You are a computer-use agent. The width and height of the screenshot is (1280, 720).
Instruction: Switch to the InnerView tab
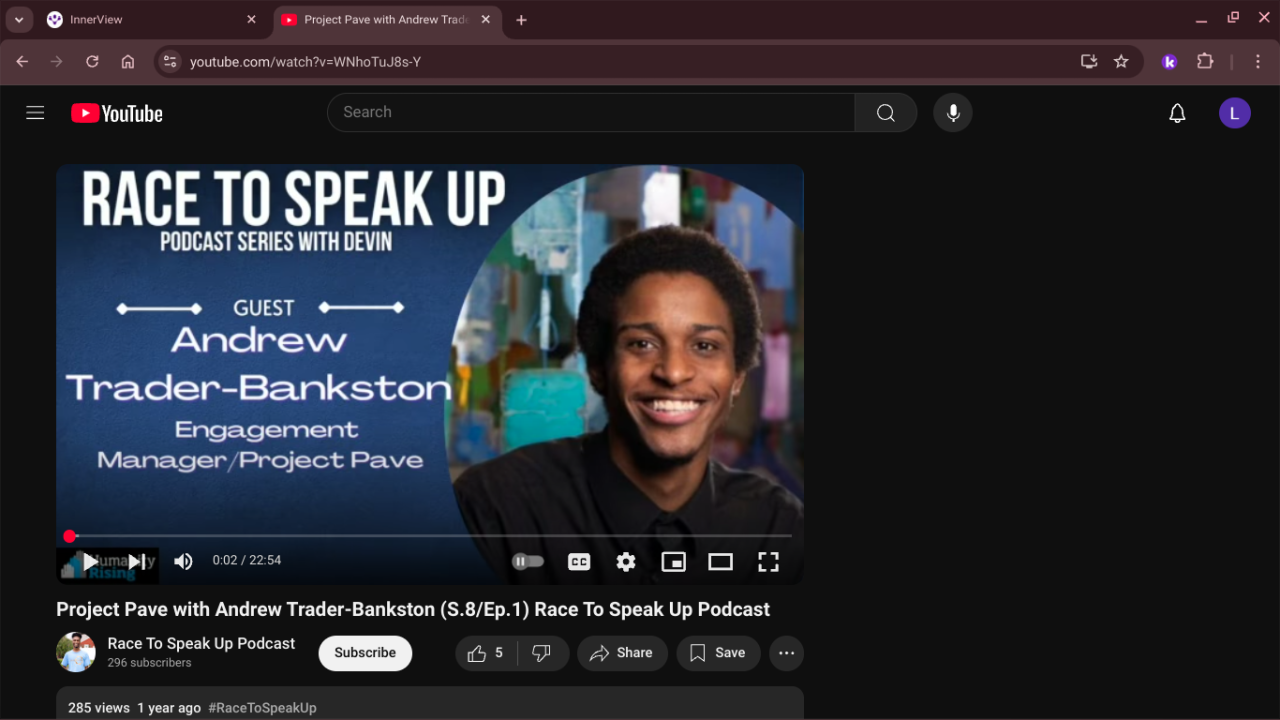pyautogui.click(x=151, y=20)
